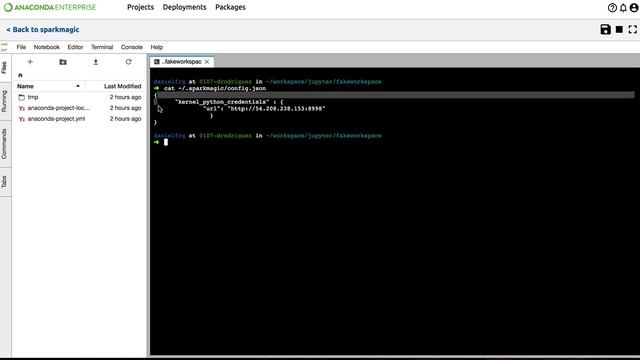
Task: Switch to the Tabs sidebar tab
Action: 4,182
